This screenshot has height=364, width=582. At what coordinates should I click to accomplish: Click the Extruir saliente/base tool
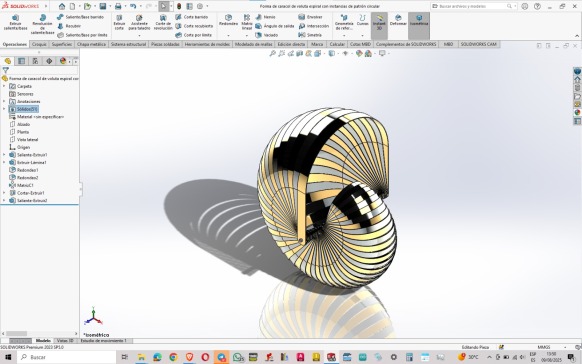pos(16,22)
